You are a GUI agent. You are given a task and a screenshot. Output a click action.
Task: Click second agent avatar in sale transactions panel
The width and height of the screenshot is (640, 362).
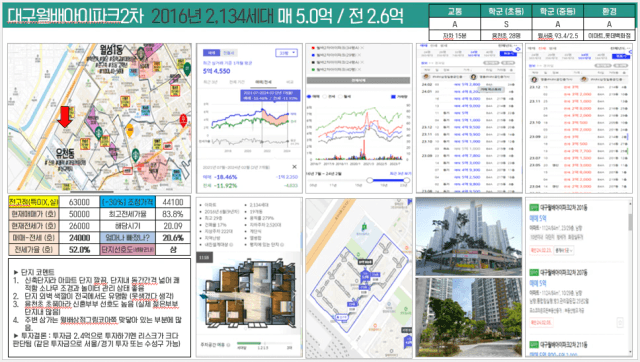473,77
